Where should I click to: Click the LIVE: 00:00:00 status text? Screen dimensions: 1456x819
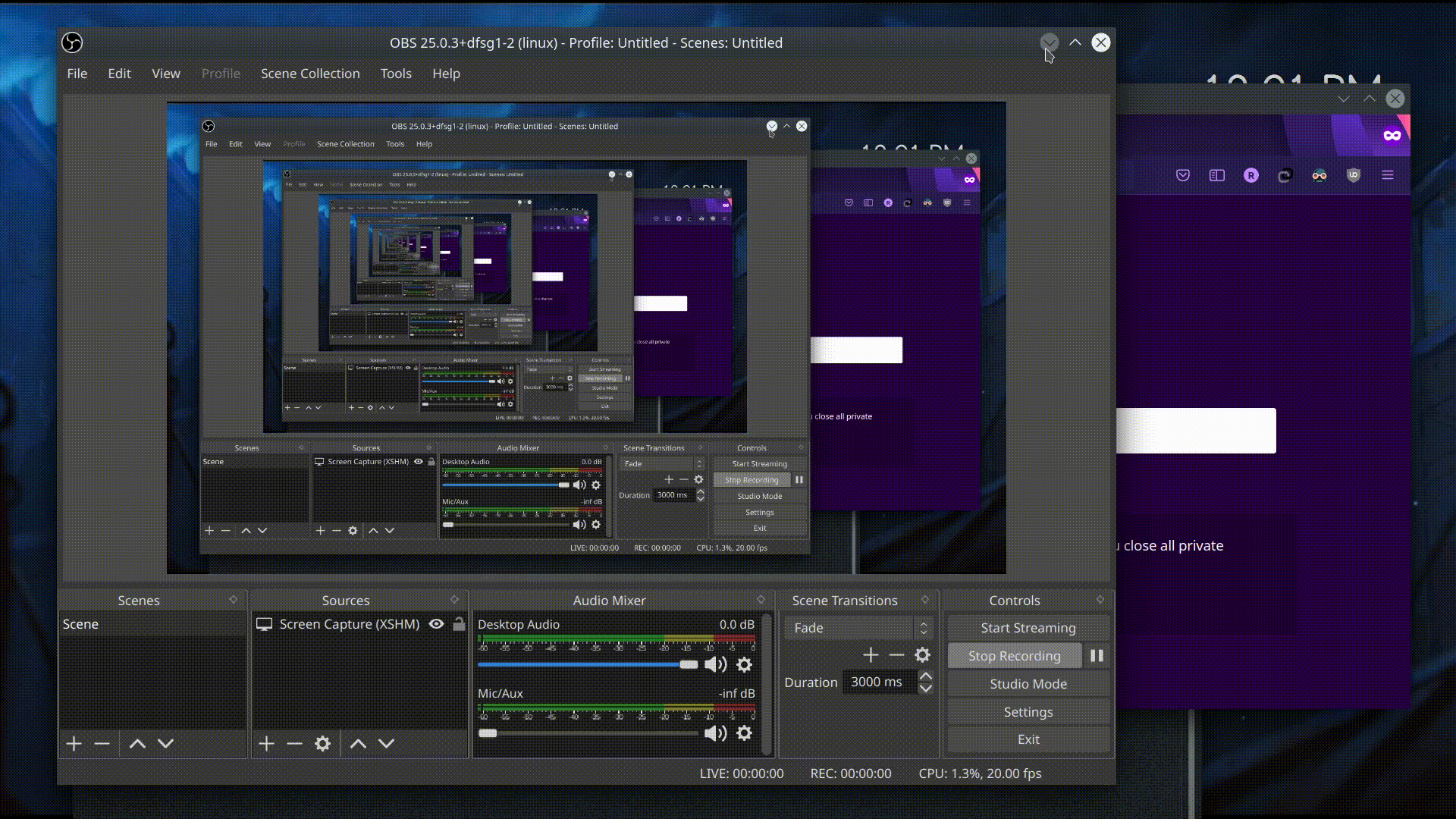pyautogui.click(x=742, y=773)
